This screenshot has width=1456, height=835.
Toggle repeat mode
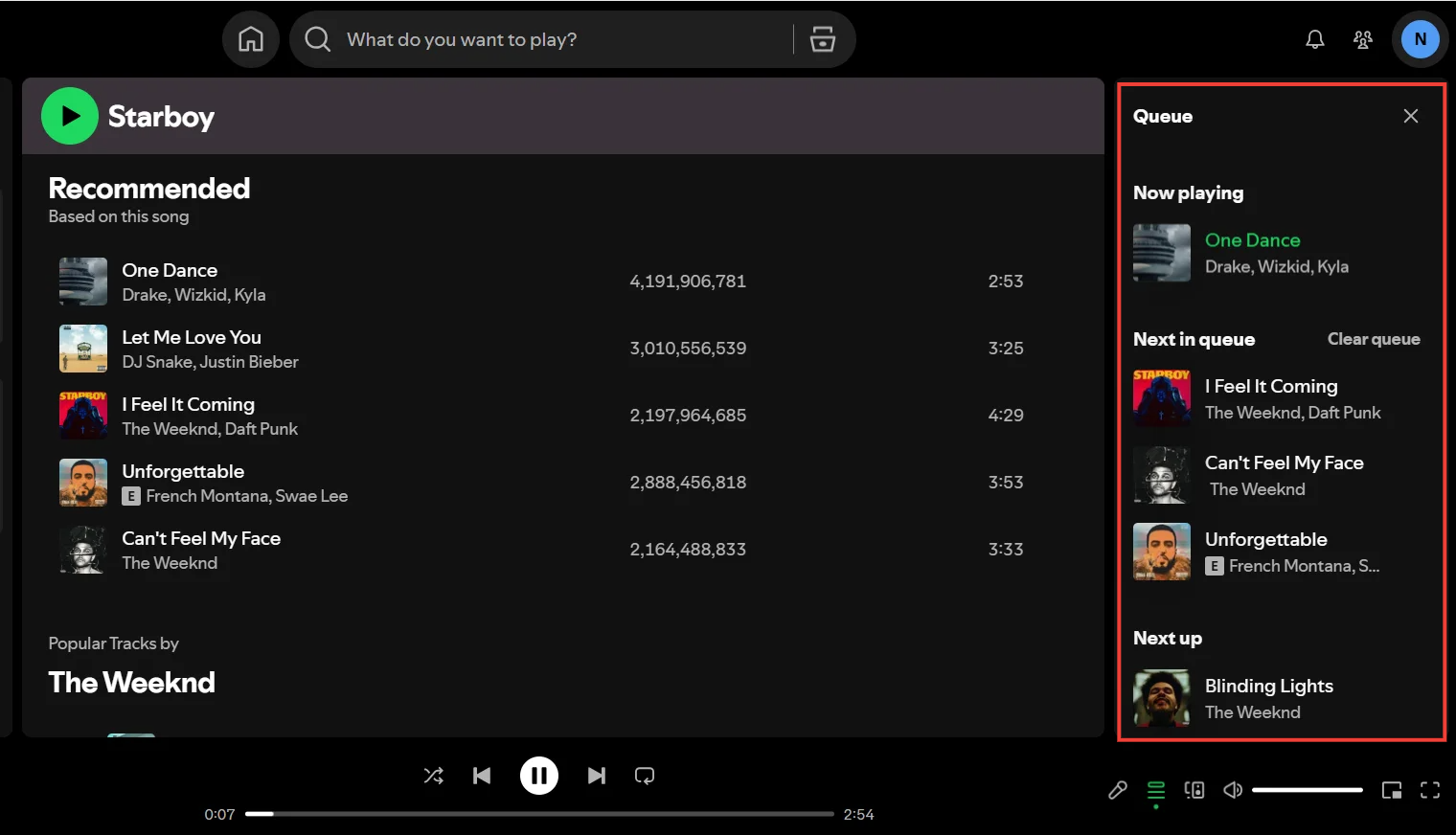pos(645,776)
